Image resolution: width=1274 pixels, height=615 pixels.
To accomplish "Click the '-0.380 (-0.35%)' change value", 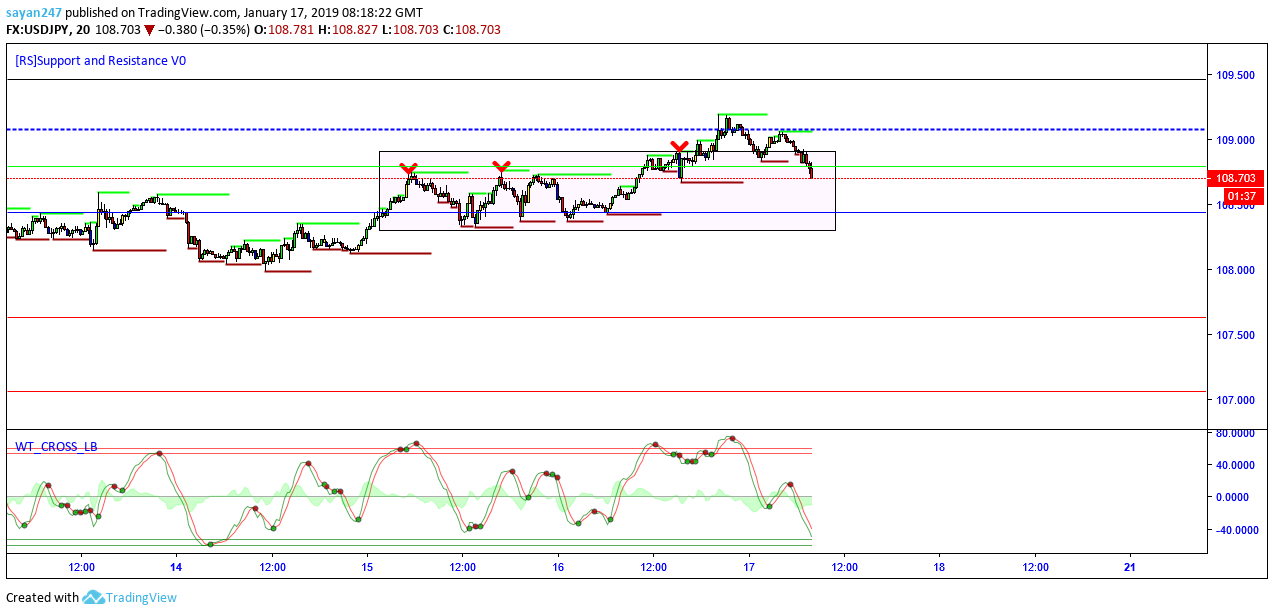I will 203,30.
